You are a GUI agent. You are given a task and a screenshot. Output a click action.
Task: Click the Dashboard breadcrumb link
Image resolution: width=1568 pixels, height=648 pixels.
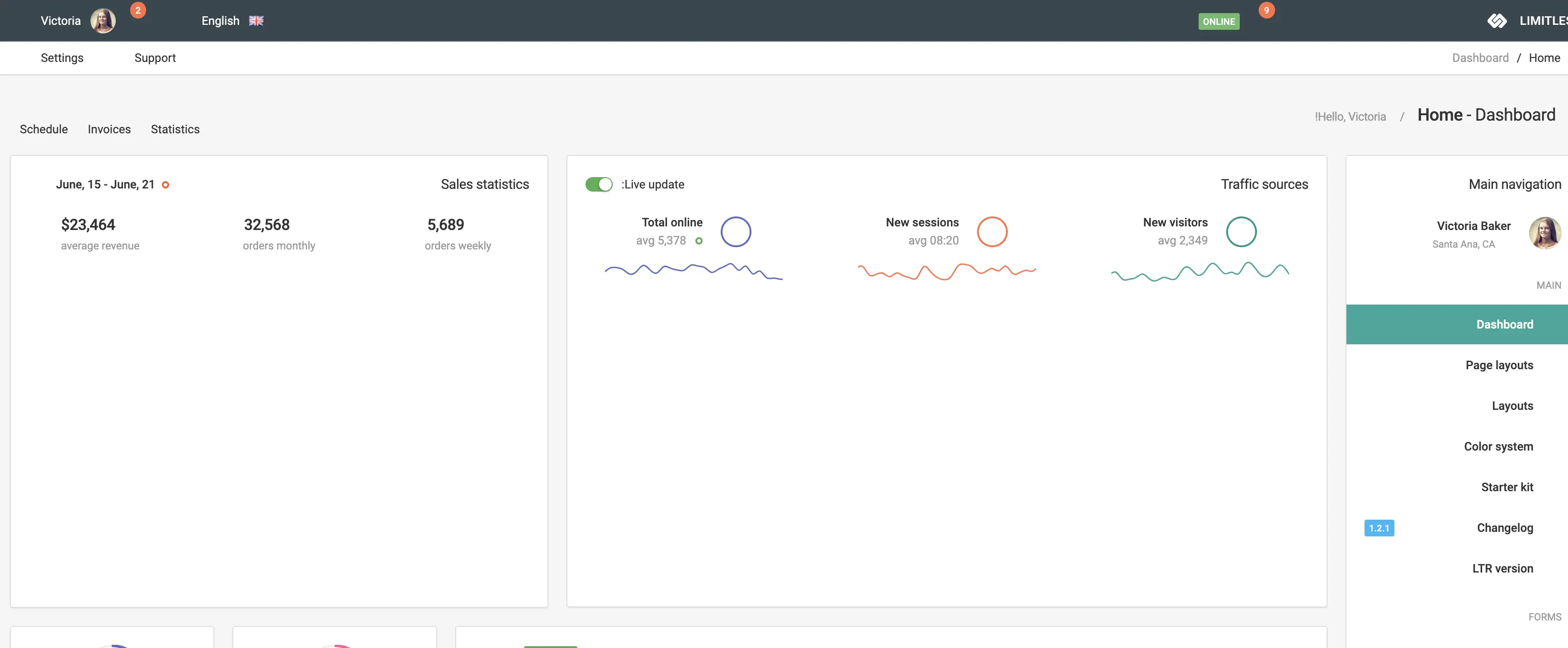(x=1480, y=58)
